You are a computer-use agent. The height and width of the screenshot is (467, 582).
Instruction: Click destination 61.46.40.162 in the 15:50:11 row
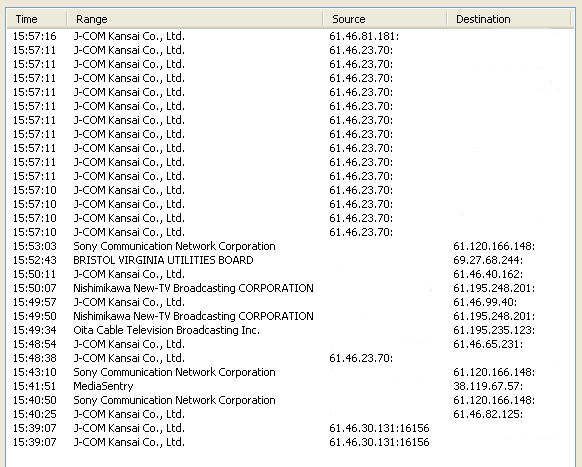(488, 274)
